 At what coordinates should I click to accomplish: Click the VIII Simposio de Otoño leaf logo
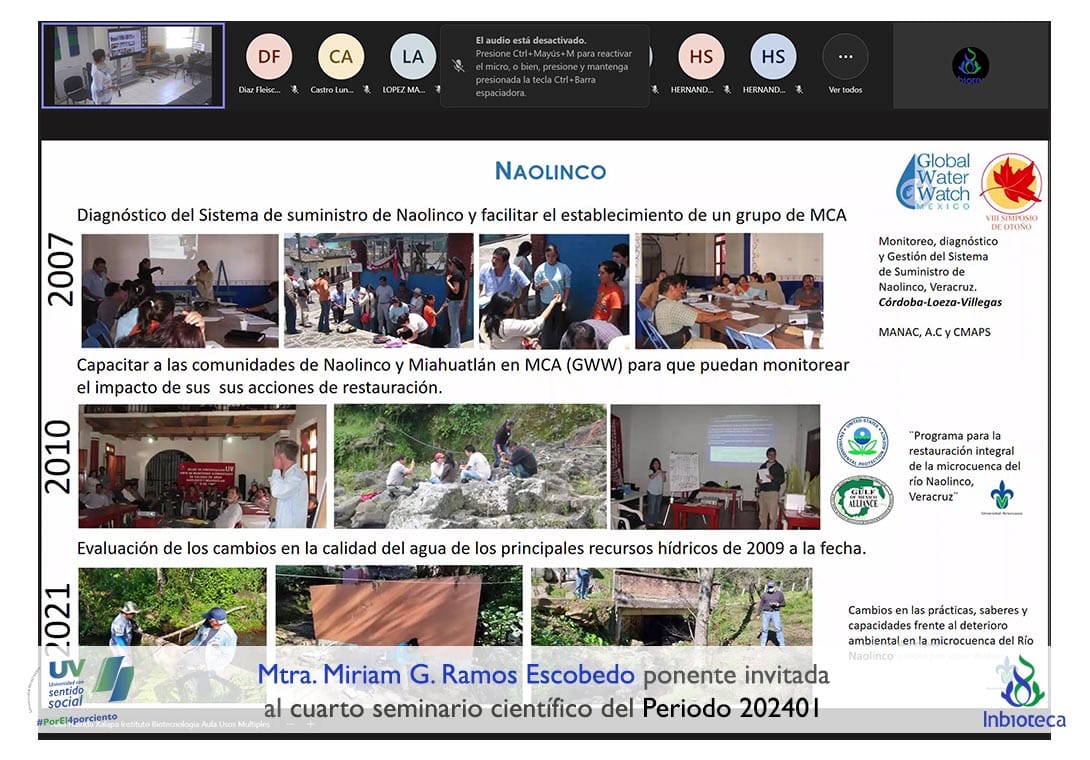point(1010,190)
